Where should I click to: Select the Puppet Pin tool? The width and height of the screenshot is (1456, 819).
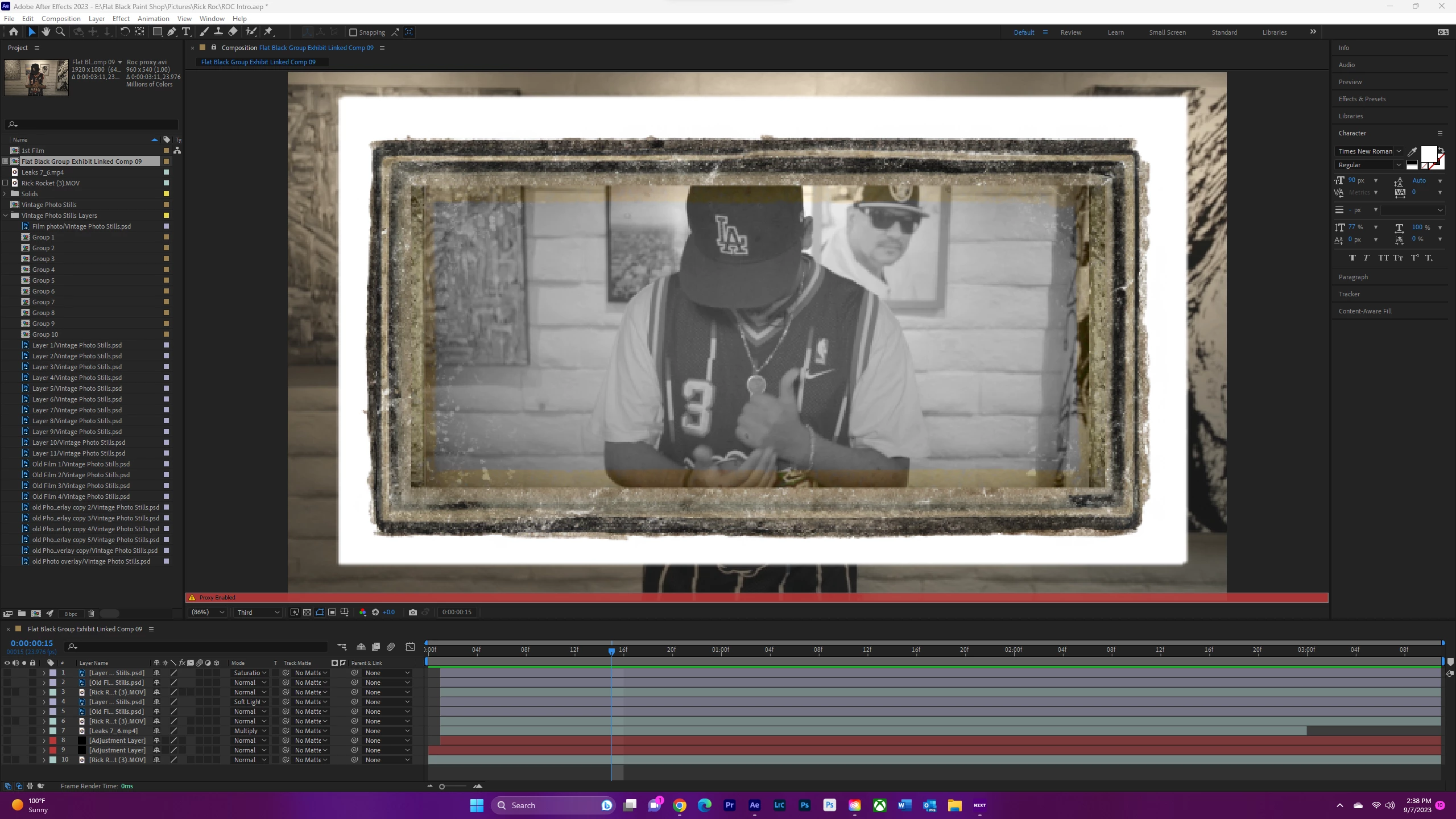268,32
